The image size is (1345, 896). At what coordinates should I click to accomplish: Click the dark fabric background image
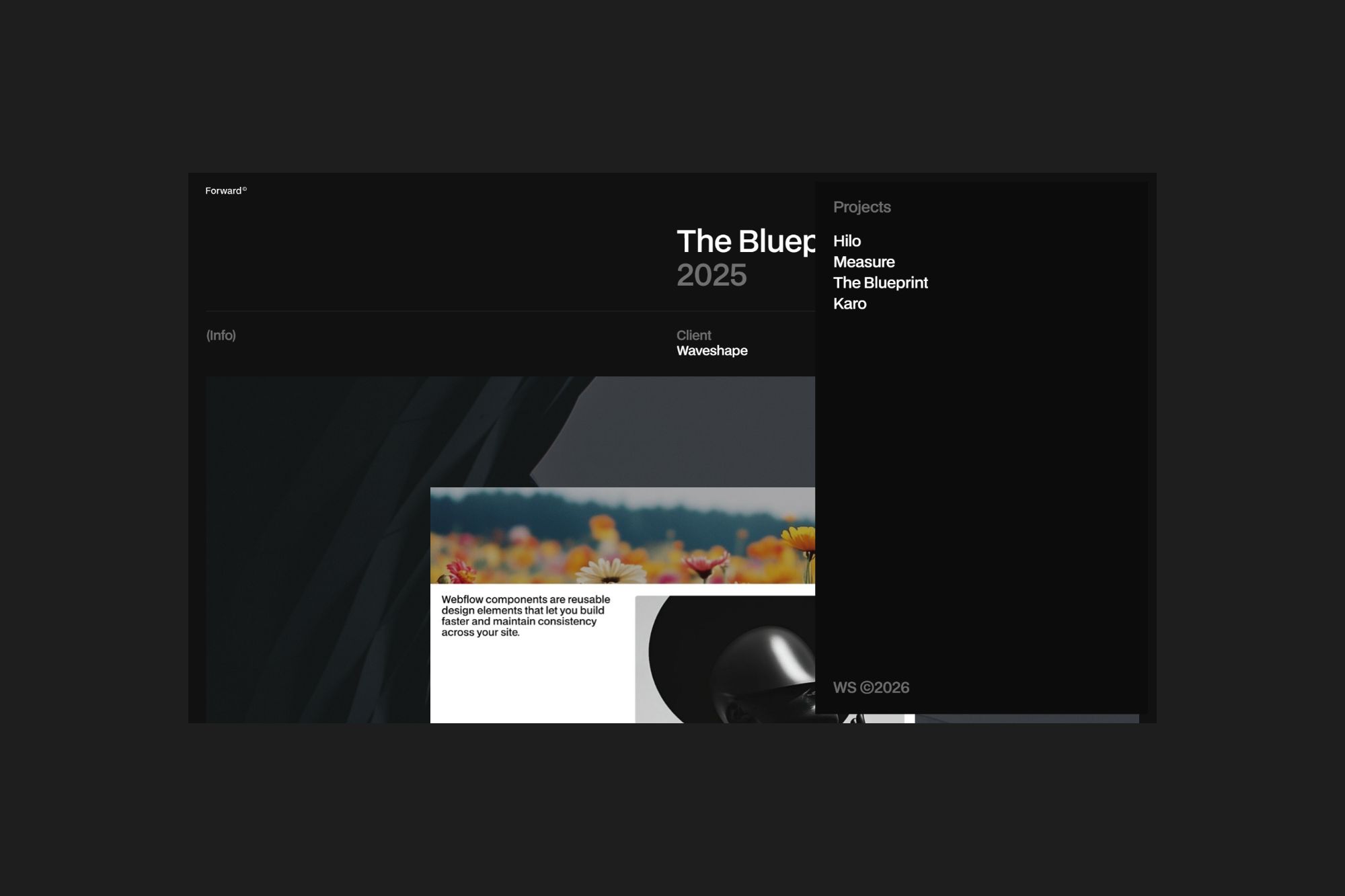click(316, 538)
